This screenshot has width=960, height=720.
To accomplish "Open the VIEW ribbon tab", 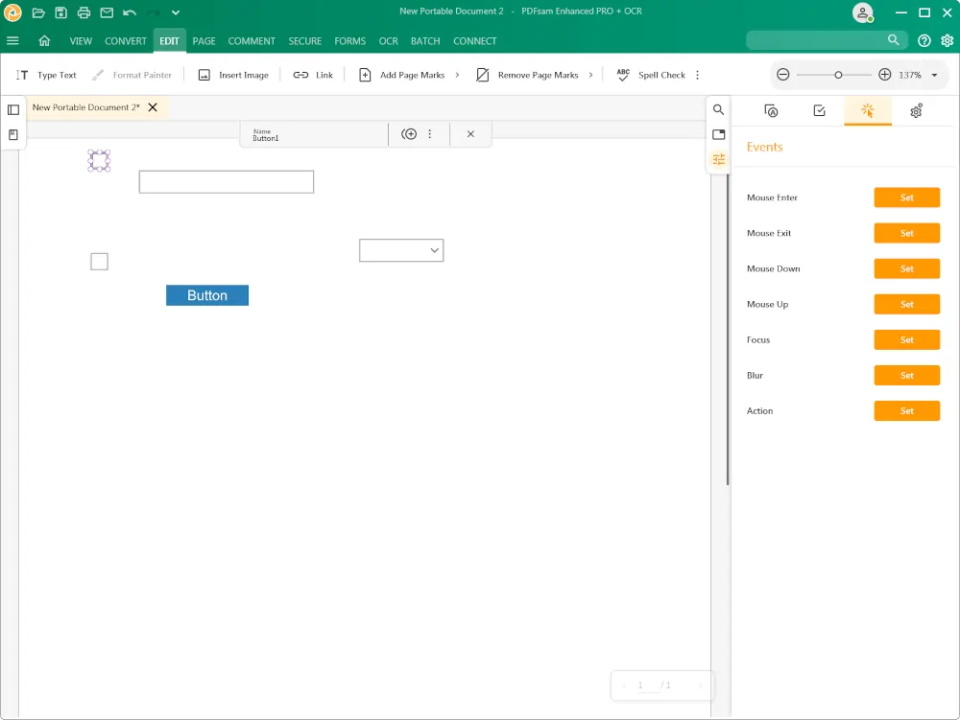I will (80, 41).
